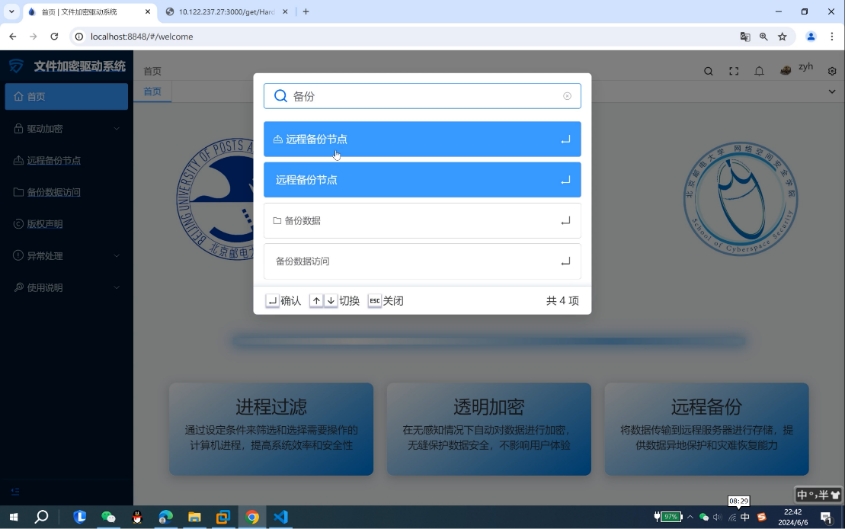Open 远程备份节点 in sidebar
The width and height of the screenshot is (846, 529).
pyautogui.click(x=66, y=161)
